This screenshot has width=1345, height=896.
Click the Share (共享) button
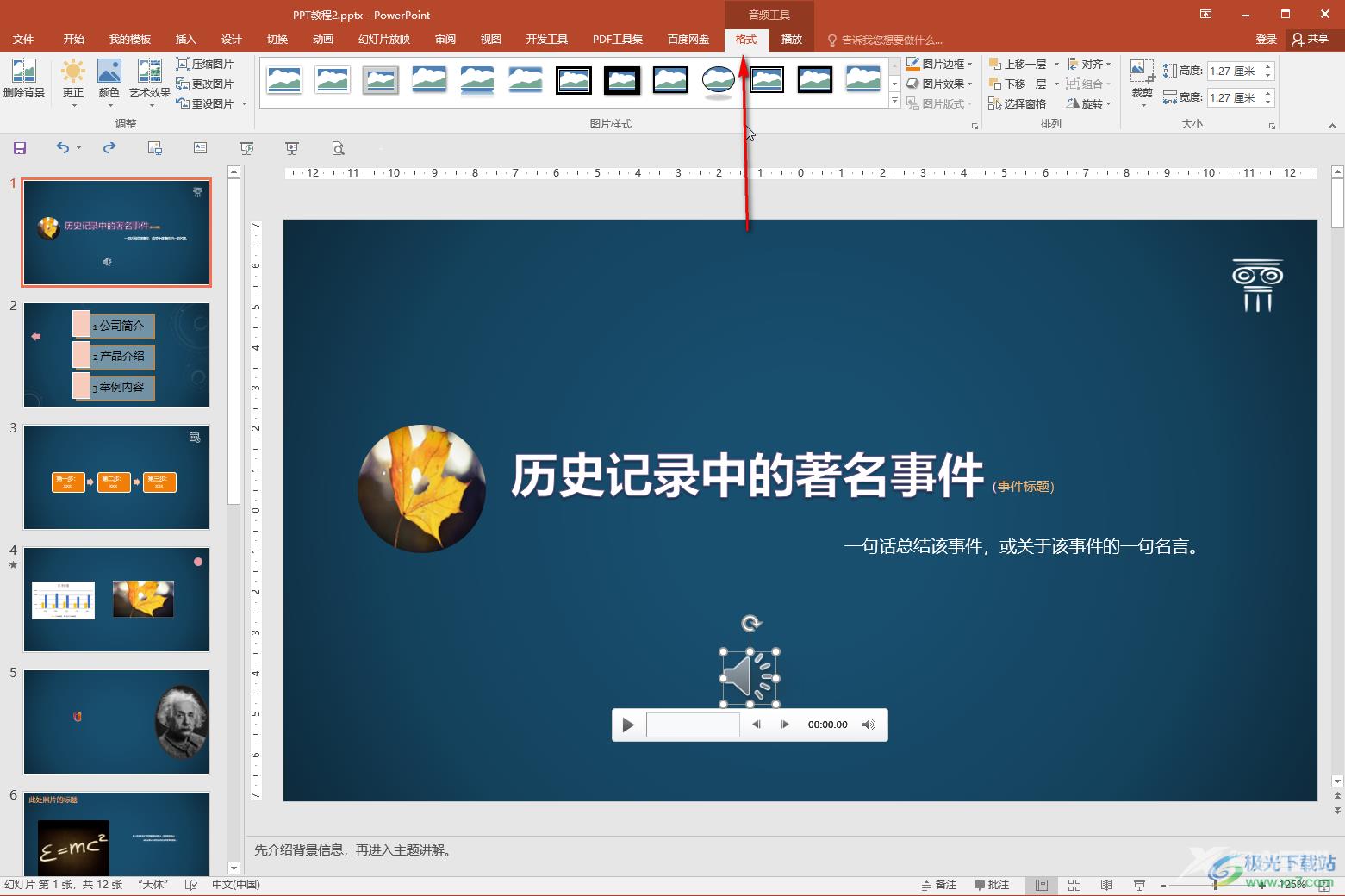1311,39
